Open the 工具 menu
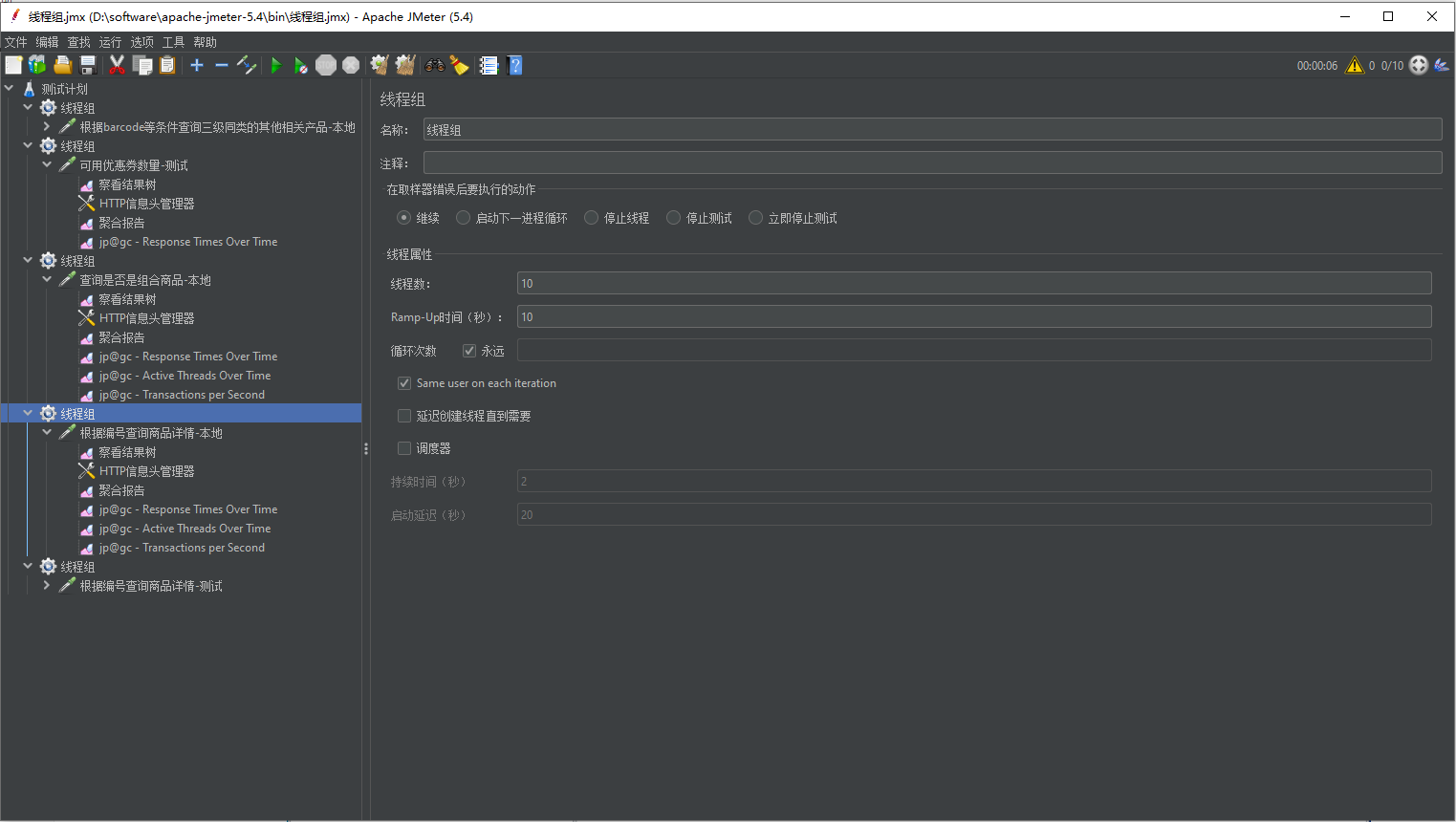 pyautogui.click(x=173, y=42)
